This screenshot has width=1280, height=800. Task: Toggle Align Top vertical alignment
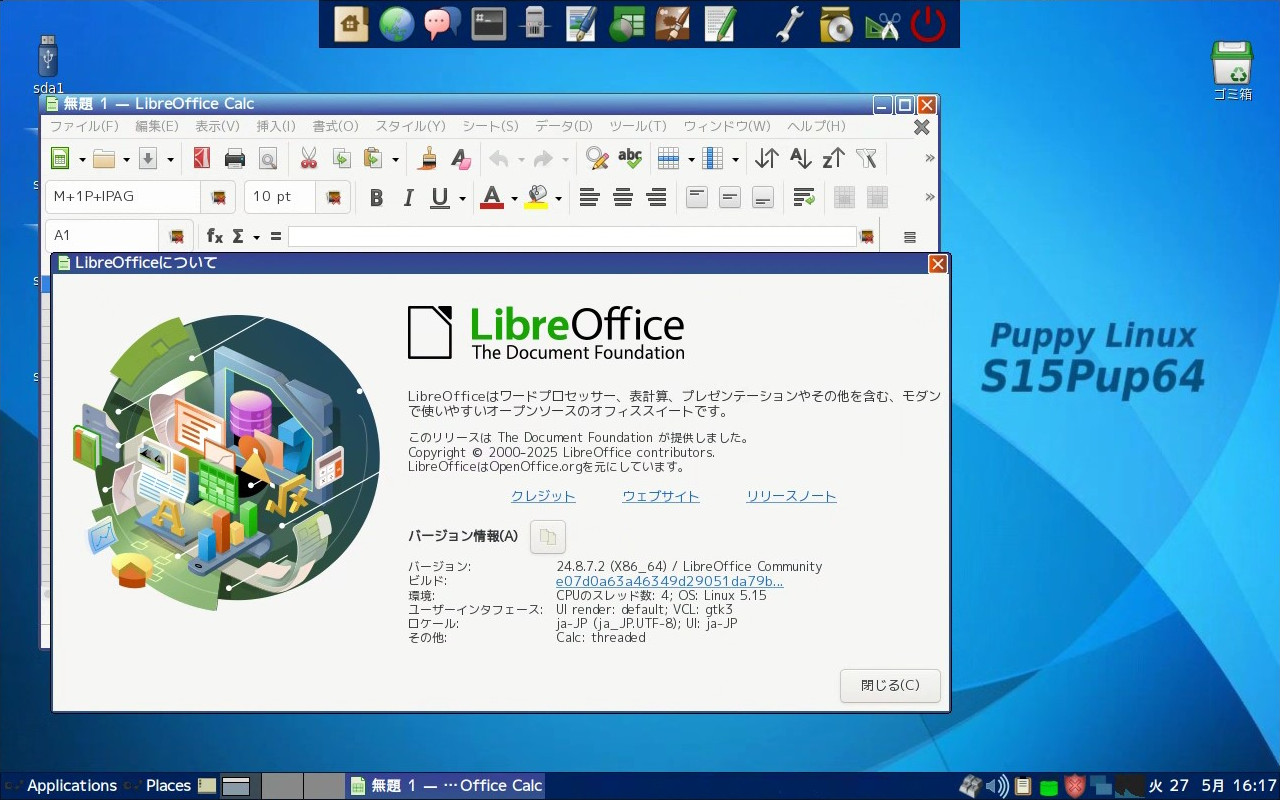pos(697,198)
